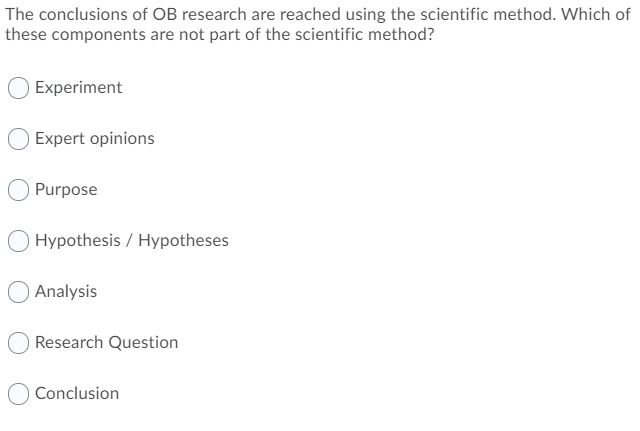Click the 'Experiment' answer label text

[78, 88]
